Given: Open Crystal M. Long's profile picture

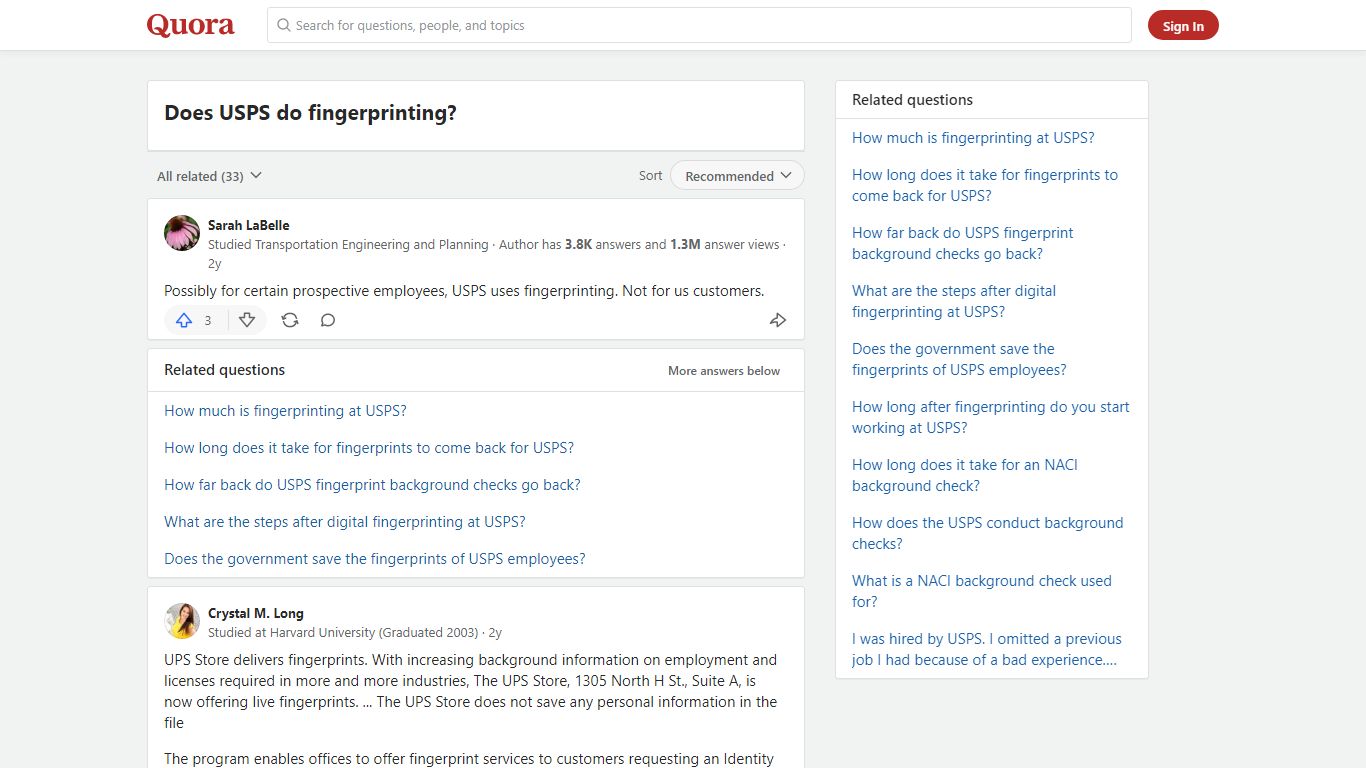Looking at the screenshot, I should coord(182,621).
